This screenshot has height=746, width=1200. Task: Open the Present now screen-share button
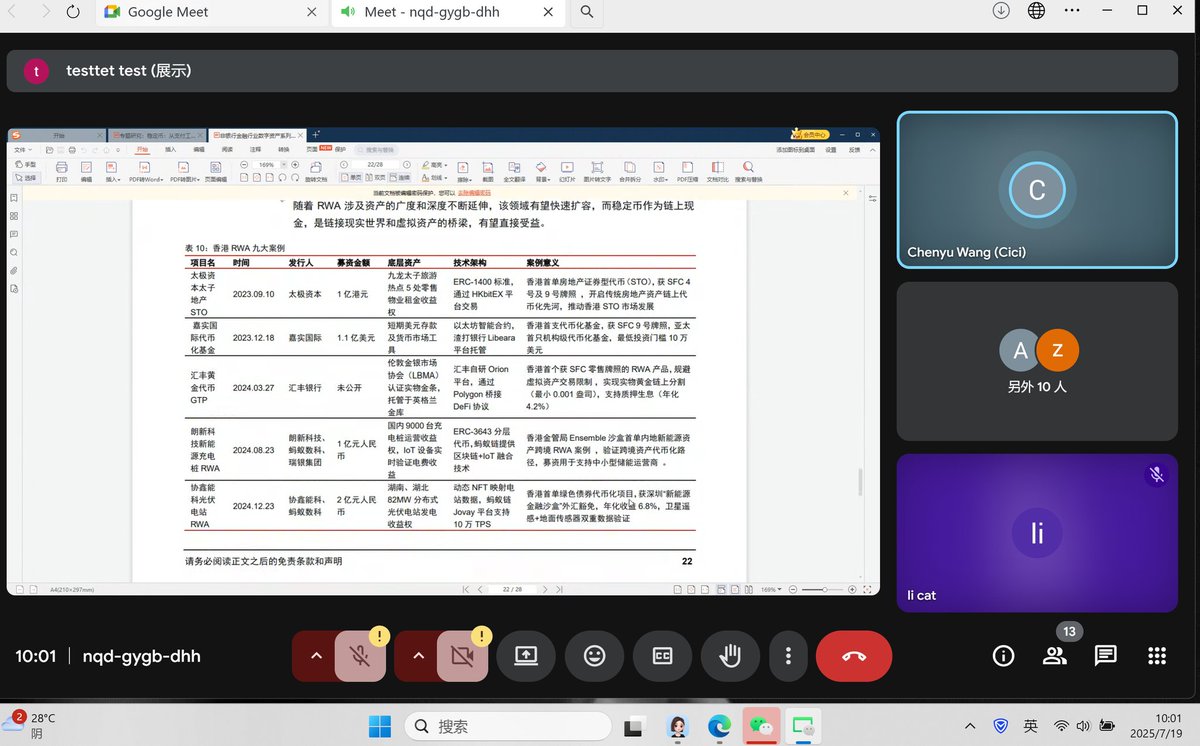click(526, 656)
